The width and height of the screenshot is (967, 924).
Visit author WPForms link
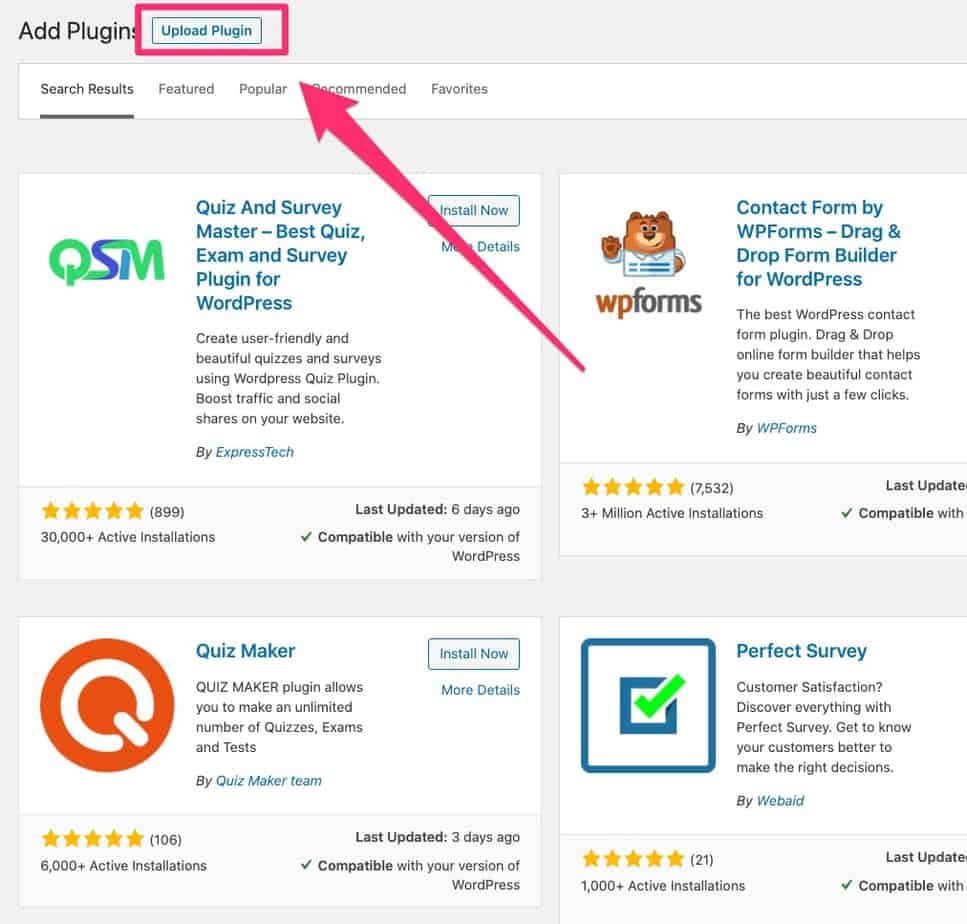click(x=786, y=428)
